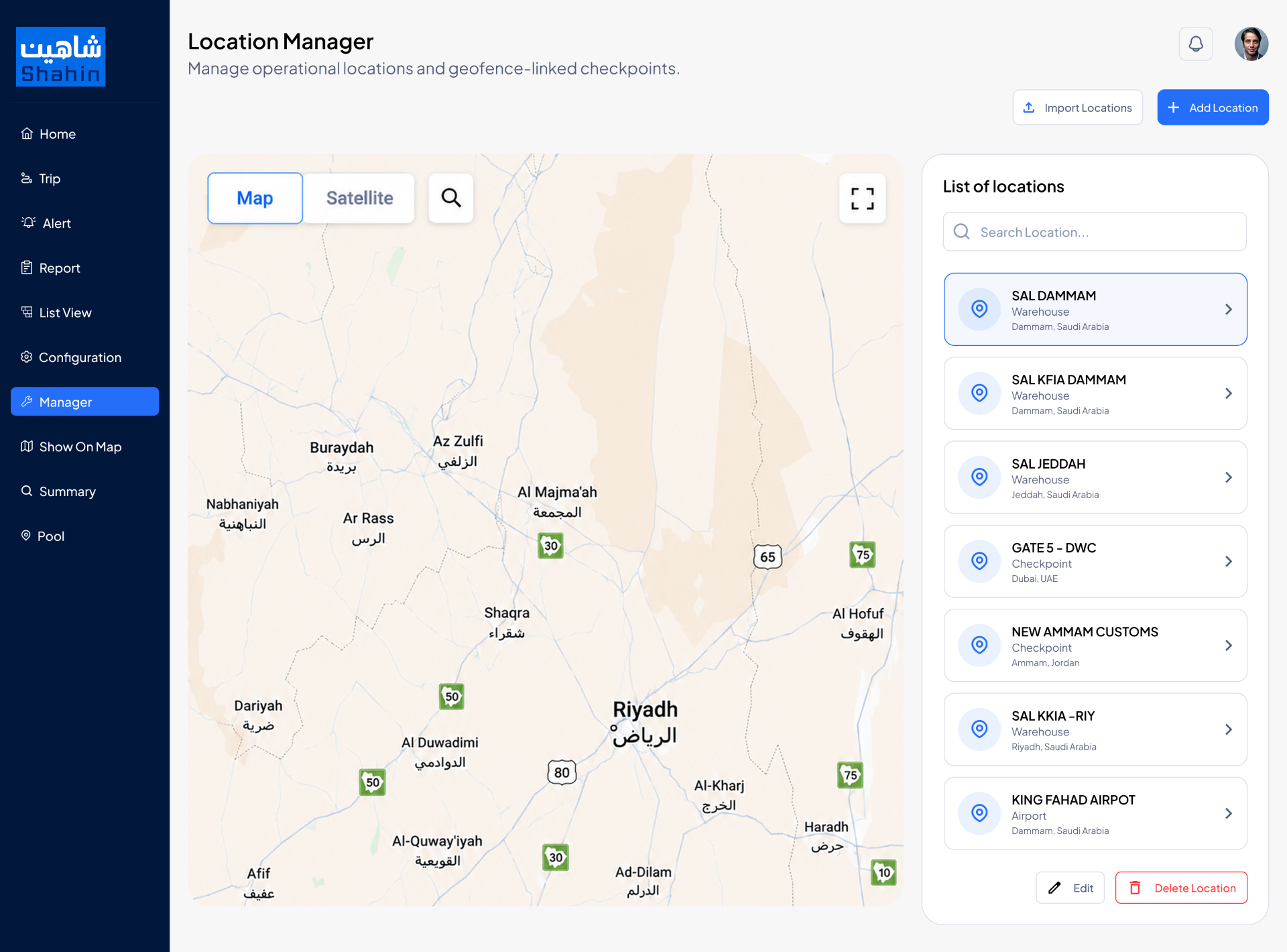Expand SAL JEDDAH chevron
Screen dimensions: 1287x952
(1229, 477)
